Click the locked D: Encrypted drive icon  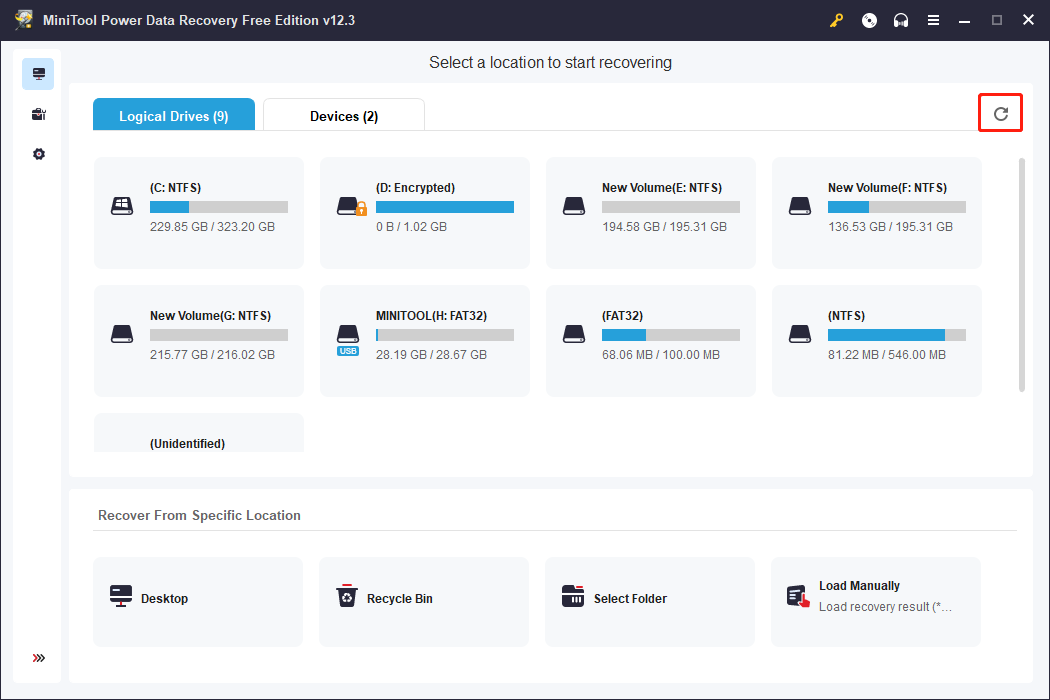point(351,206)
